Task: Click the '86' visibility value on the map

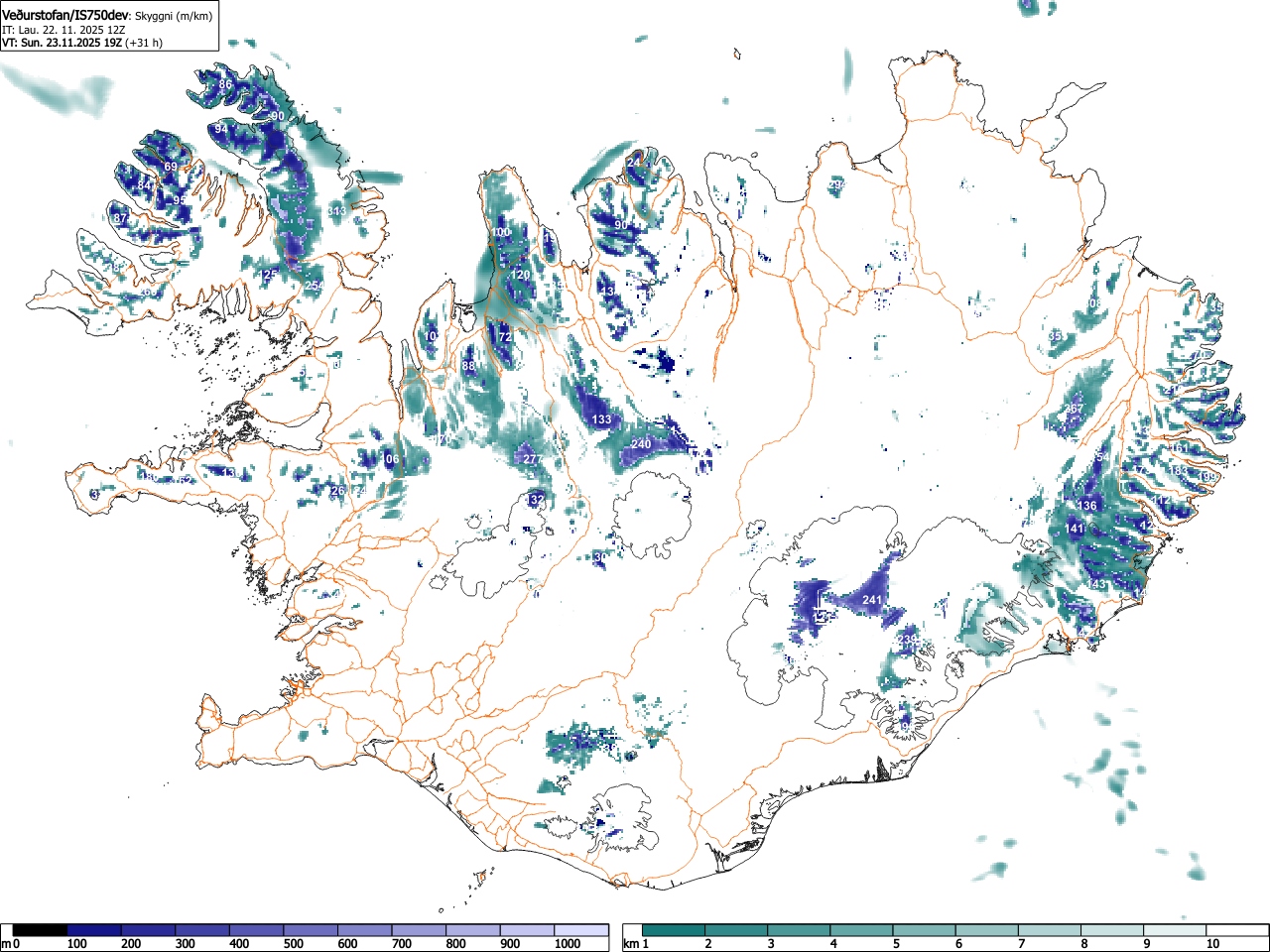Action: pos(225,84)
